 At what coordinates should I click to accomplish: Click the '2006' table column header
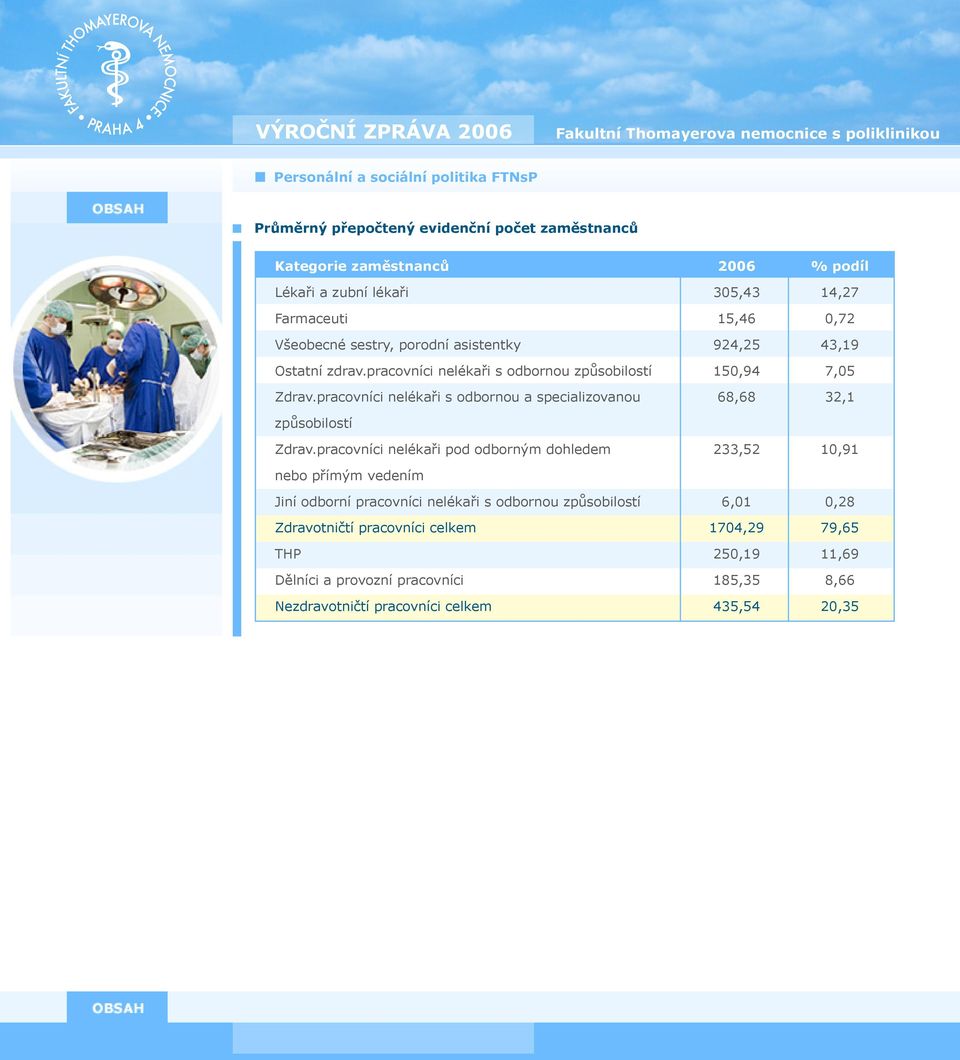point(736,266)
